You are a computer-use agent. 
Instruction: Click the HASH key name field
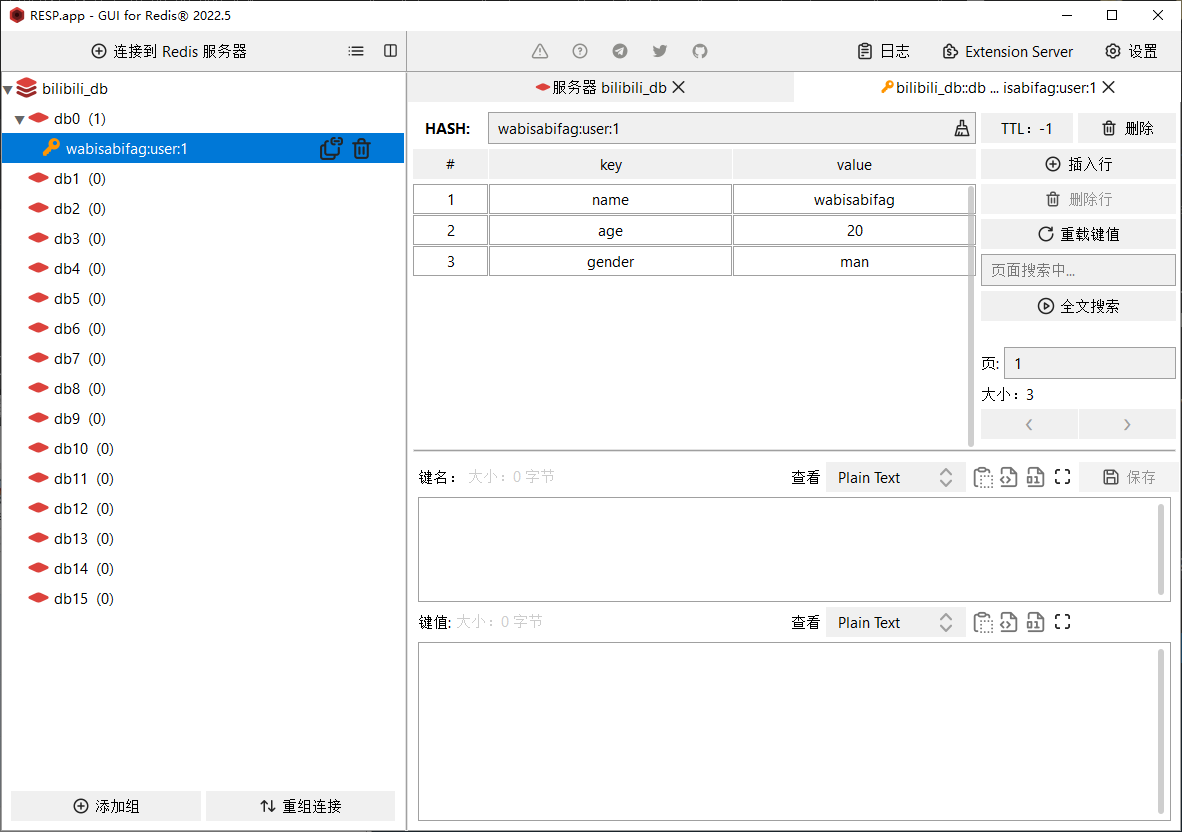731,129
